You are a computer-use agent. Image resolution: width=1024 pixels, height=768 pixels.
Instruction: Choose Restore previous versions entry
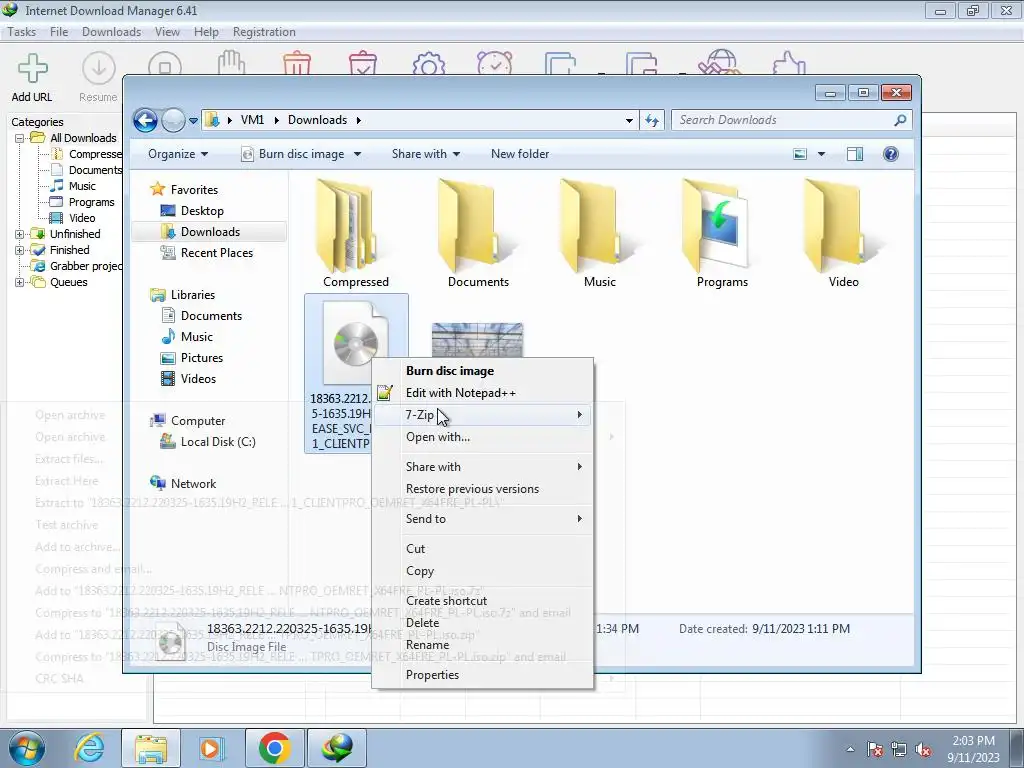point(483,489)
